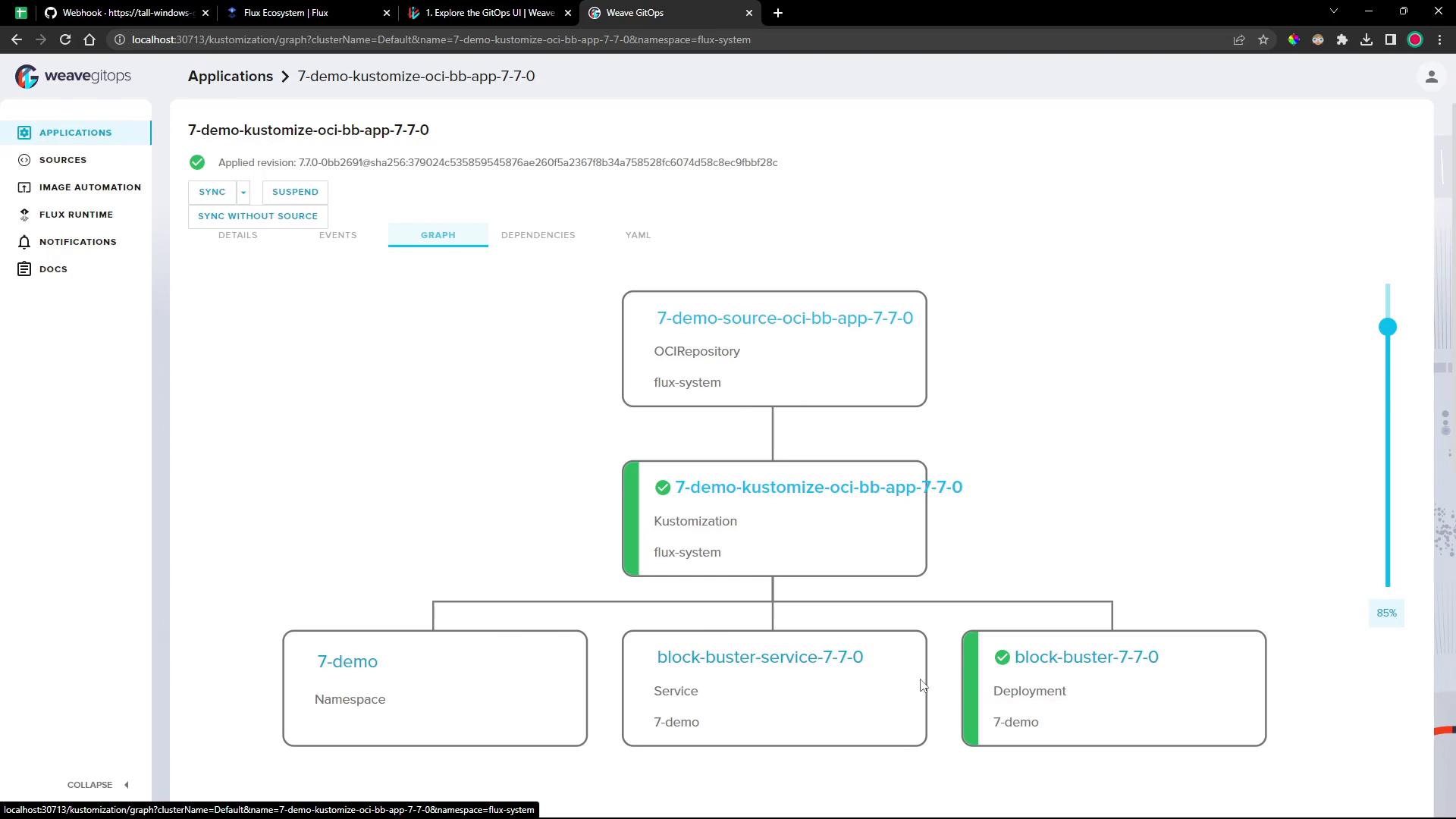Click the 85% zoom level label

pyautogui.click(x=1387, y=613)
